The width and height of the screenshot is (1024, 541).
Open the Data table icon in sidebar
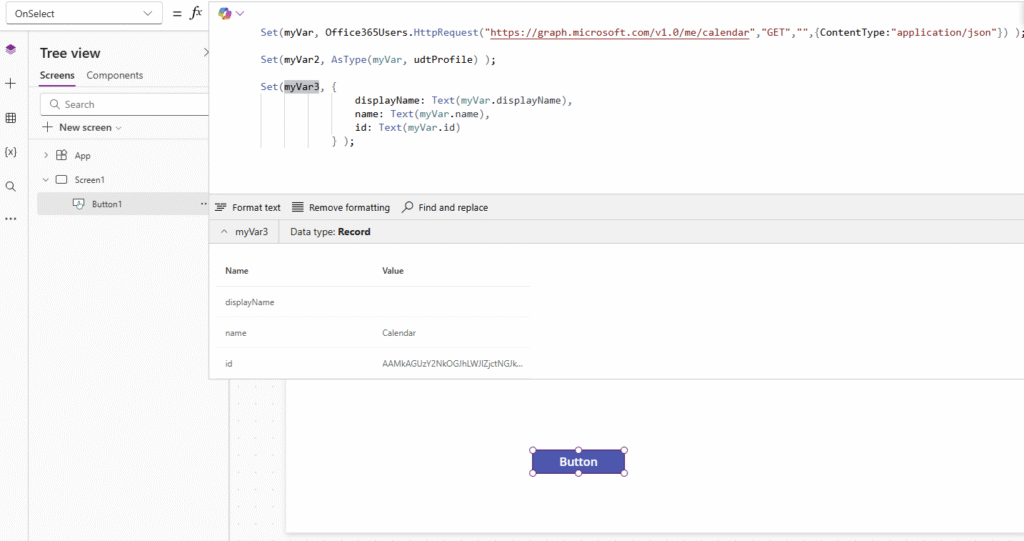pos(10,118)
